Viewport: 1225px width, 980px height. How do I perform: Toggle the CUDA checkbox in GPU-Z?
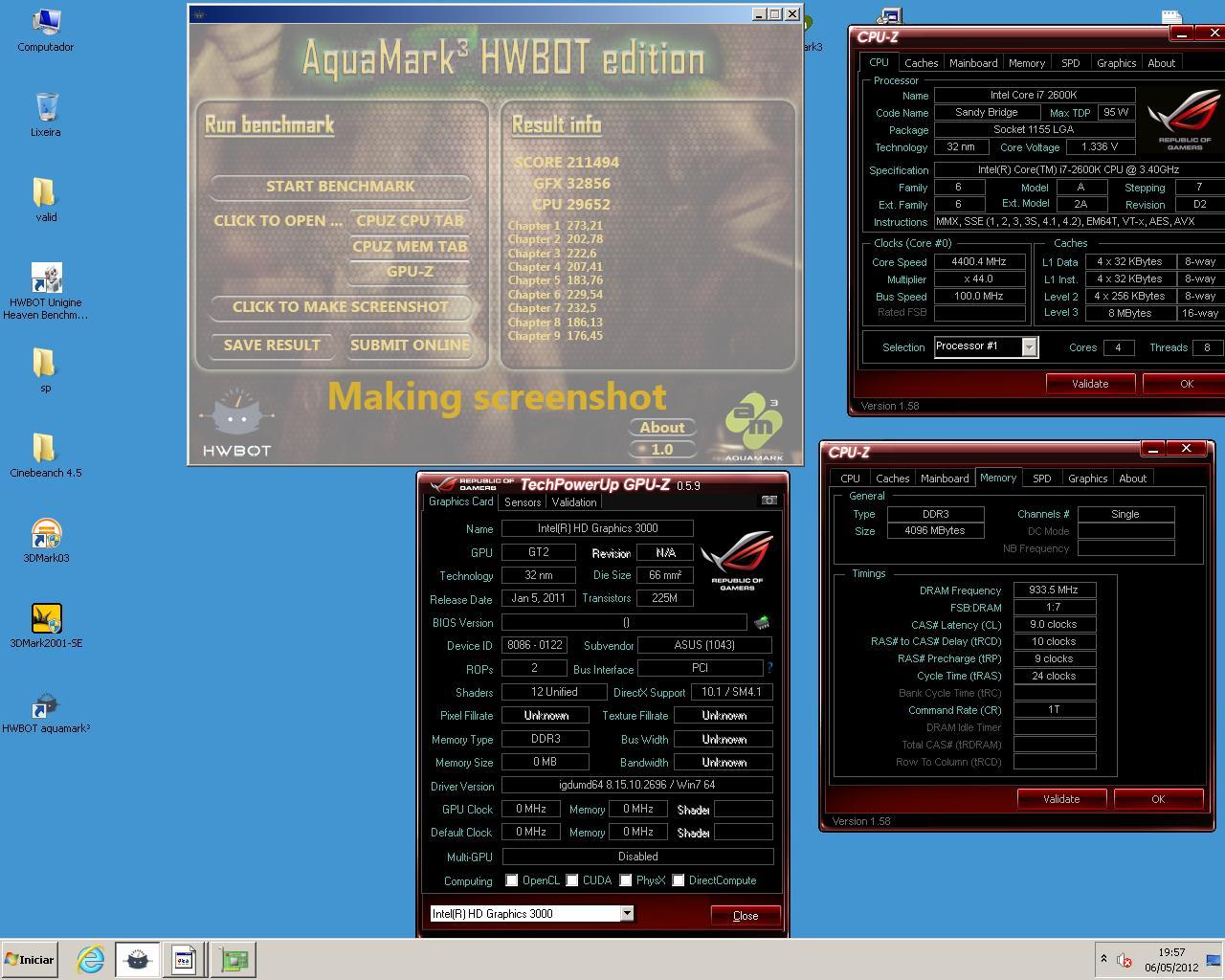tap(572, 880)
